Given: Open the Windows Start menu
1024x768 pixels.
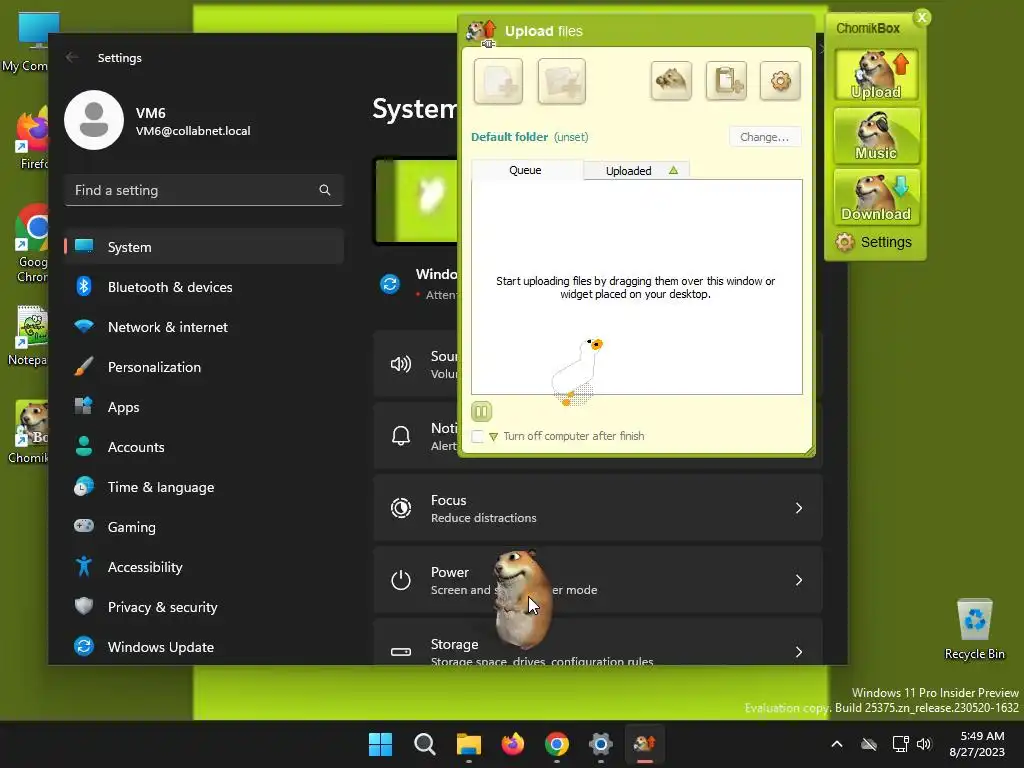Looking at the screenshot, I should (381, 744).
